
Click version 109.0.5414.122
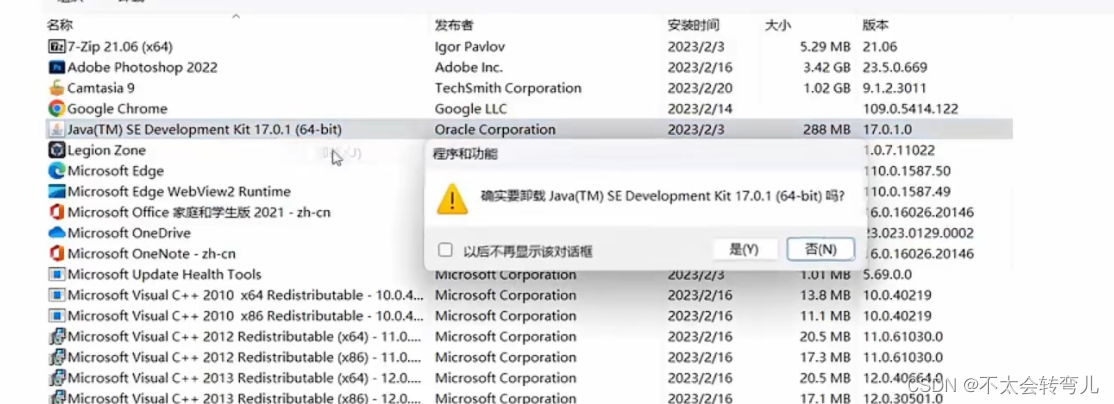[x=910, y=109]
